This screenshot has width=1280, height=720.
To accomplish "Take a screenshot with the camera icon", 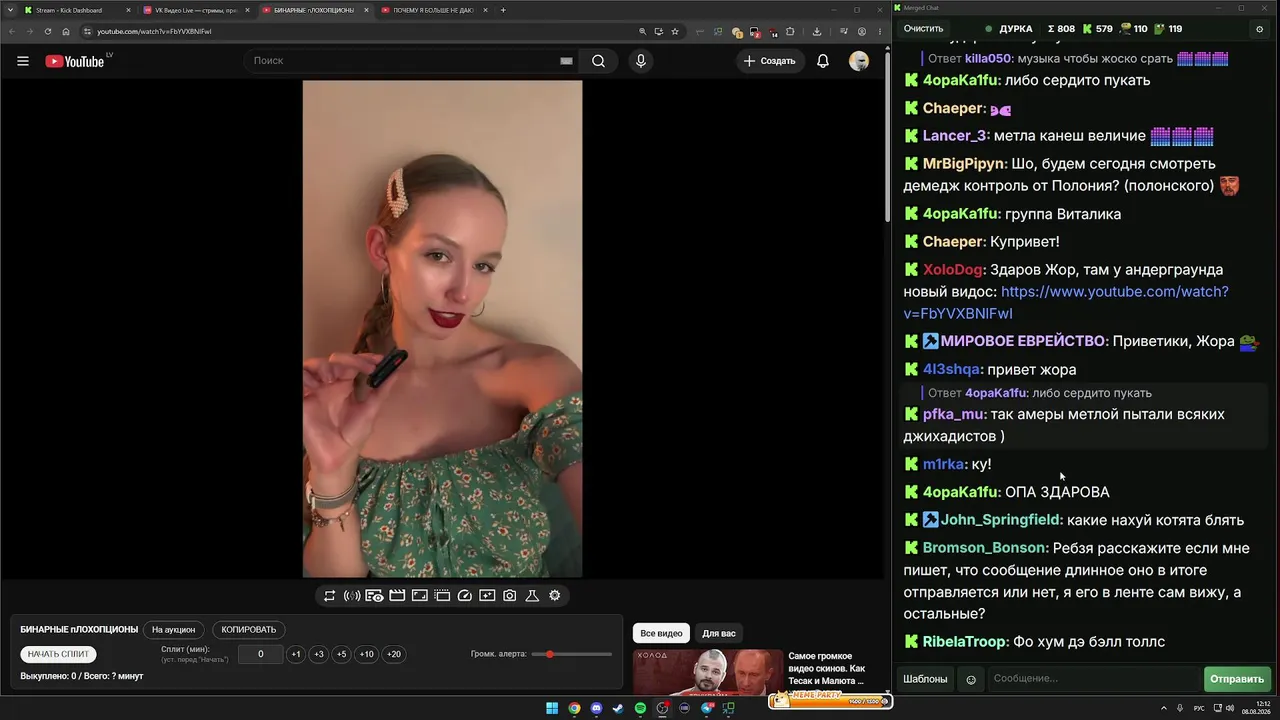I will (510, 596).
